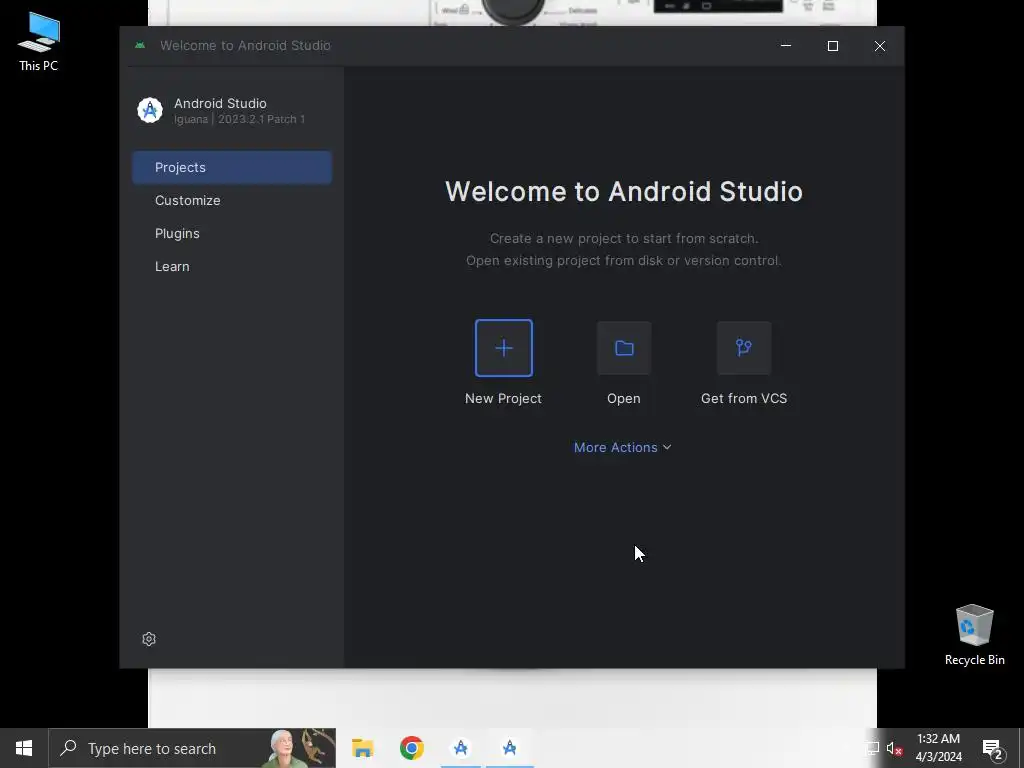Click the Get from VCS branch icon
The image size is (1024, 768).
744,348
